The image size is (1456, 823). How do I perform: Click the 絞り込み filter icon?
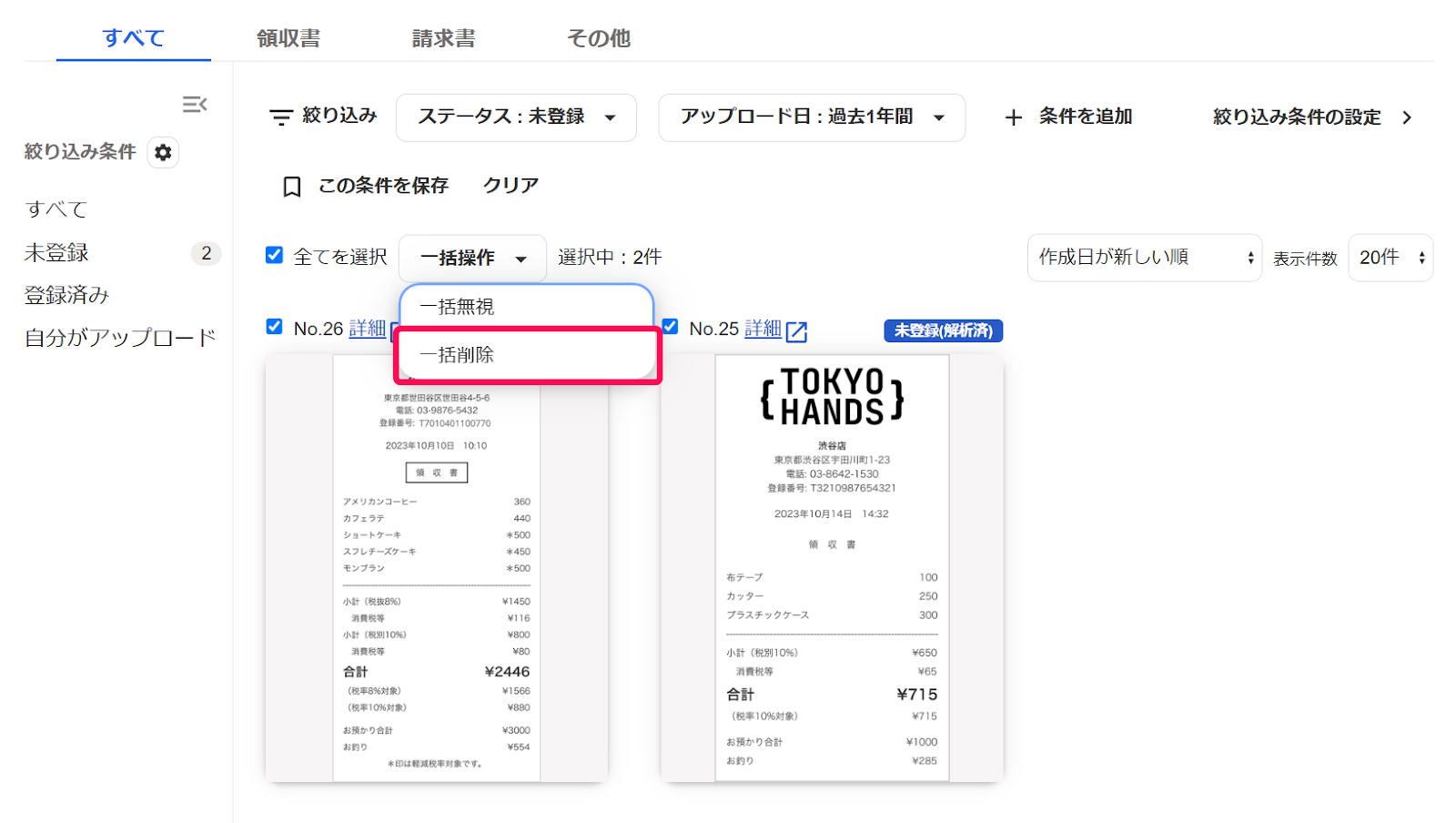pos(281,117)
